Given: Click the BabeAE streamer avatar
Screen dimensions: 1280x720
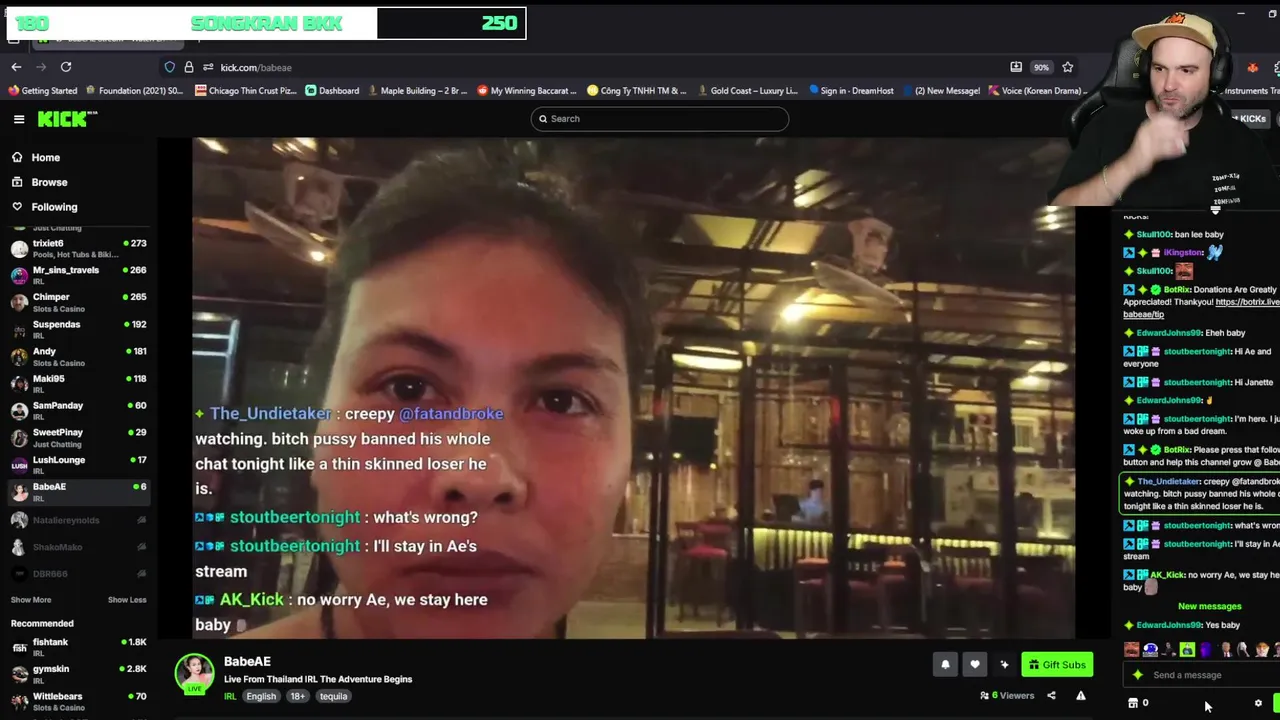Looking at the screenshot, I should 194,674.
